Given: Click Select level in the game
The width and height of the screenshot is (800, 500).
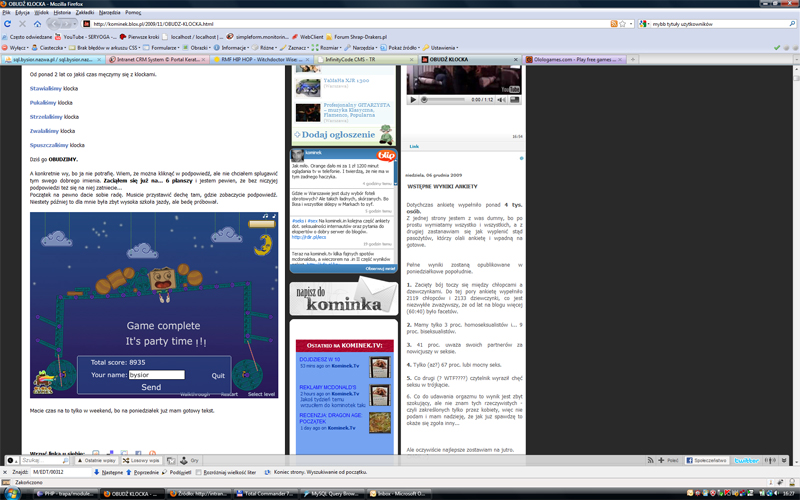Looking at the screenshot, I should 261,394.
